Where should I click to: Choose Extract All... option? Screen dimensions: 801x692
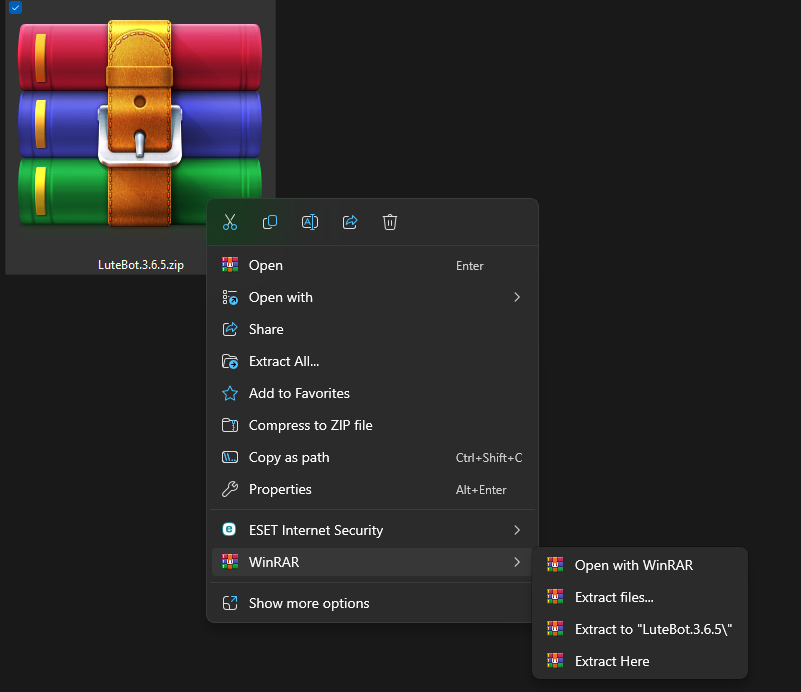pyautogui.click(x=373, y=361)
